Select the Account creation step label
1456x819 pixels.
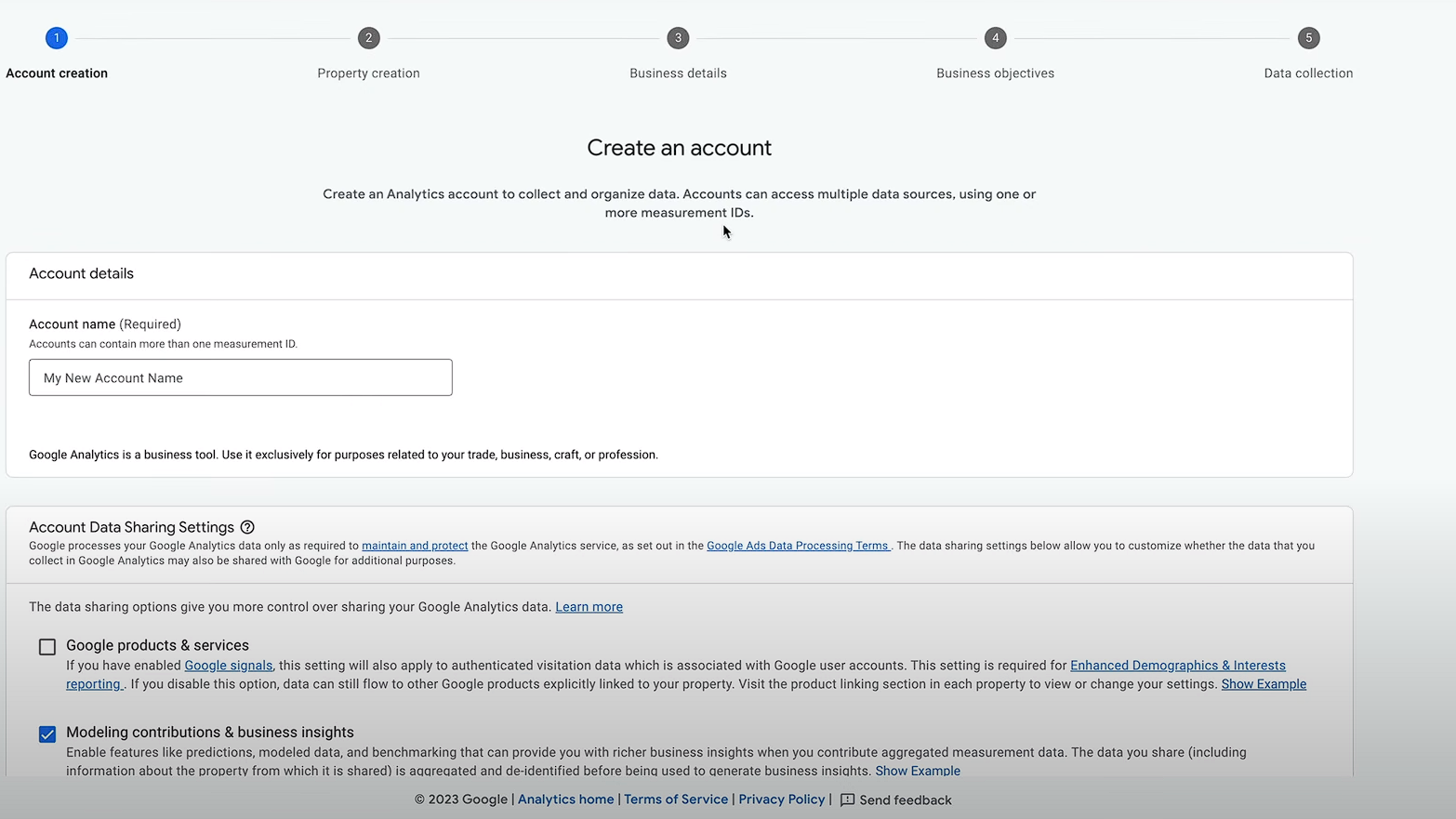pyautogui.click(x=57, y=73)
